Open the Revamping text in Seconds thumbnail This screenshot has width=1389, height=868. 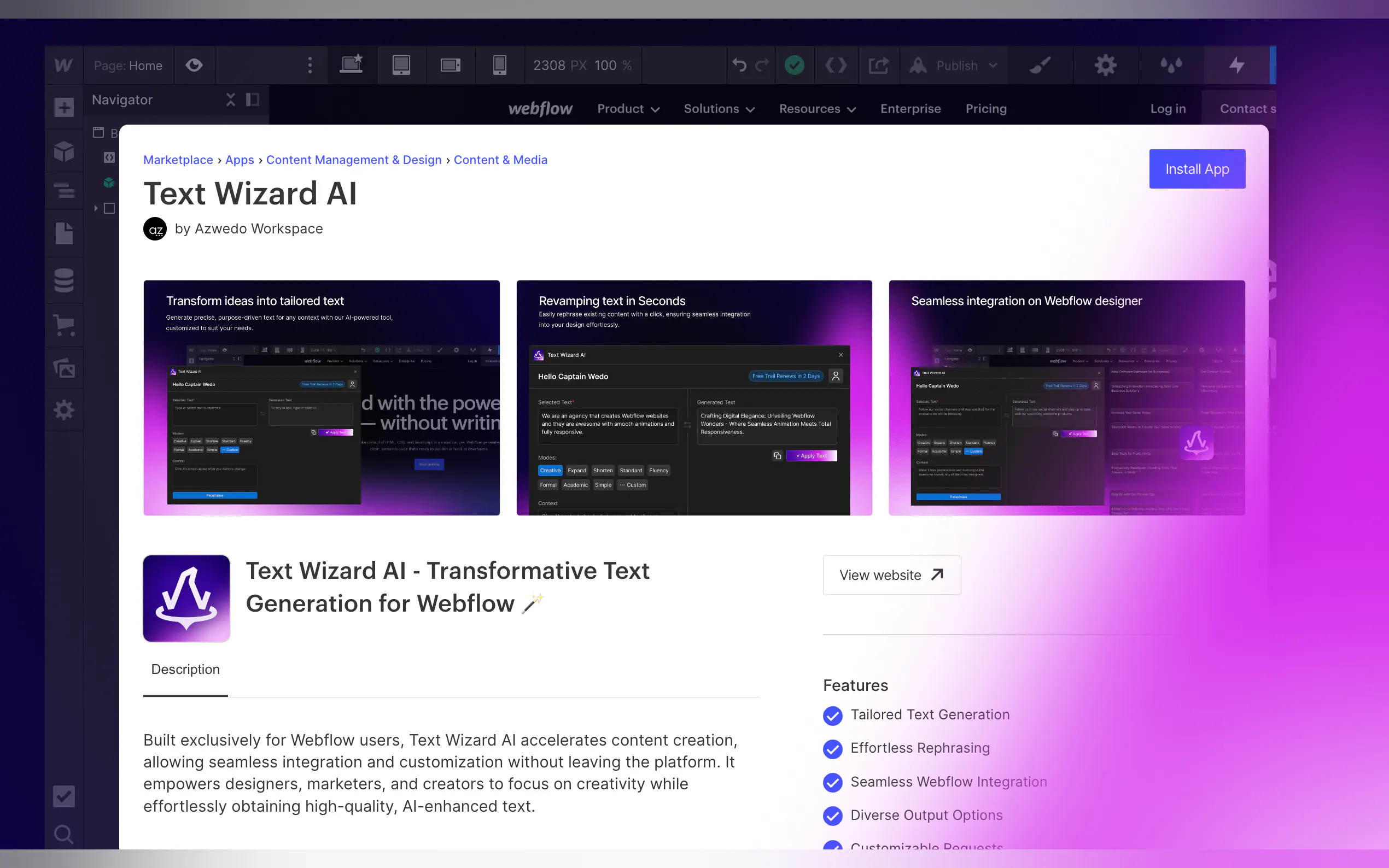tap(694, 397)
